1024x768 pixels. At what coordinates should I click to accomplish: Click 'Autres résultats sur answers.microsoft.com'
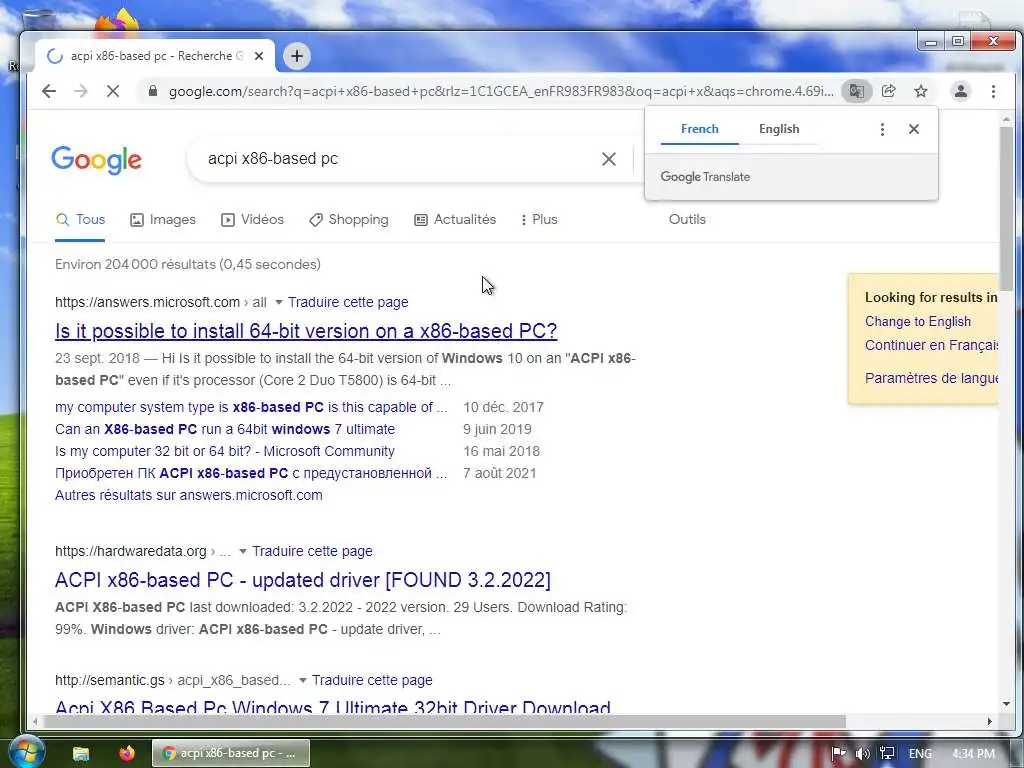189,496
